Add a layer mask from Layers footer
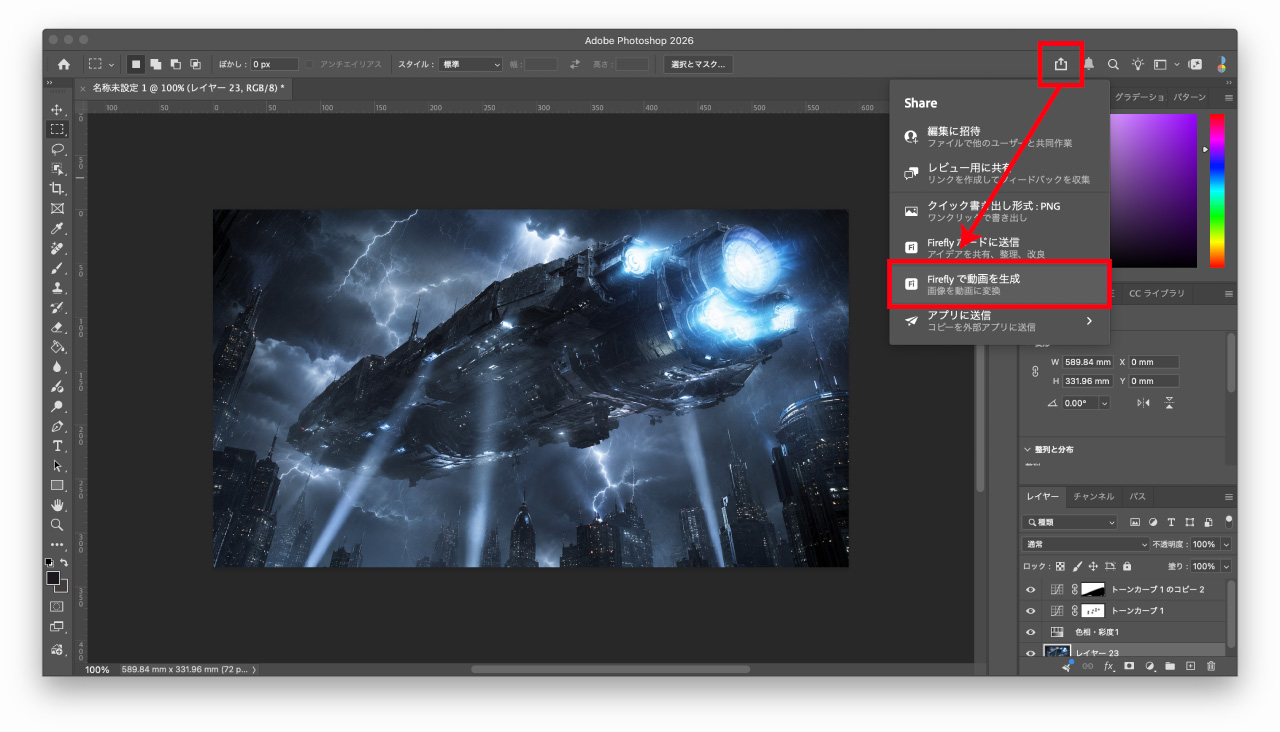This screenshot has width=1280, height=732. [x=1129, y=666]
